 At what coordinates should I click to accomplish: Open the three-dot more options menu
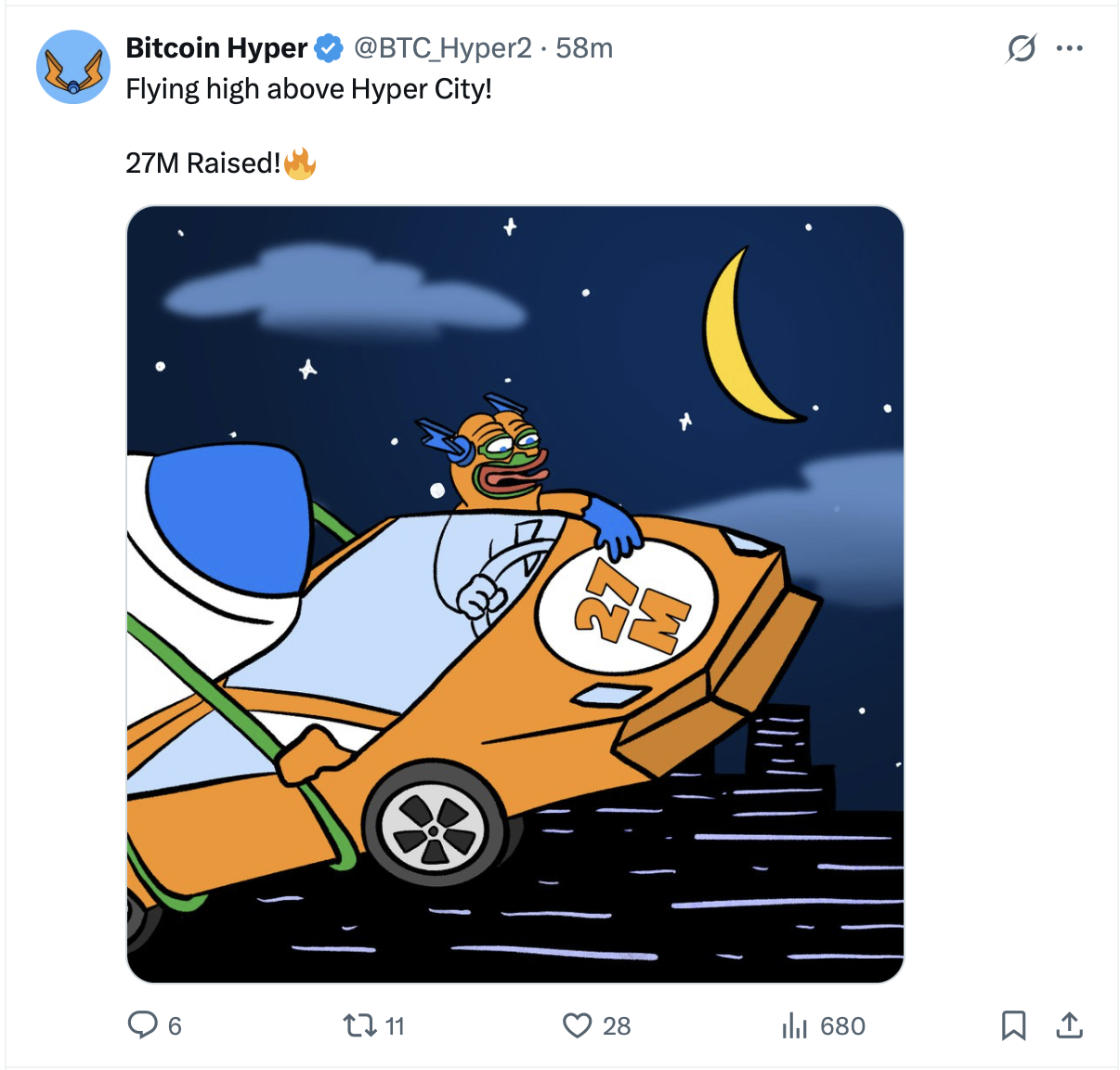[x=1069, y=48]
